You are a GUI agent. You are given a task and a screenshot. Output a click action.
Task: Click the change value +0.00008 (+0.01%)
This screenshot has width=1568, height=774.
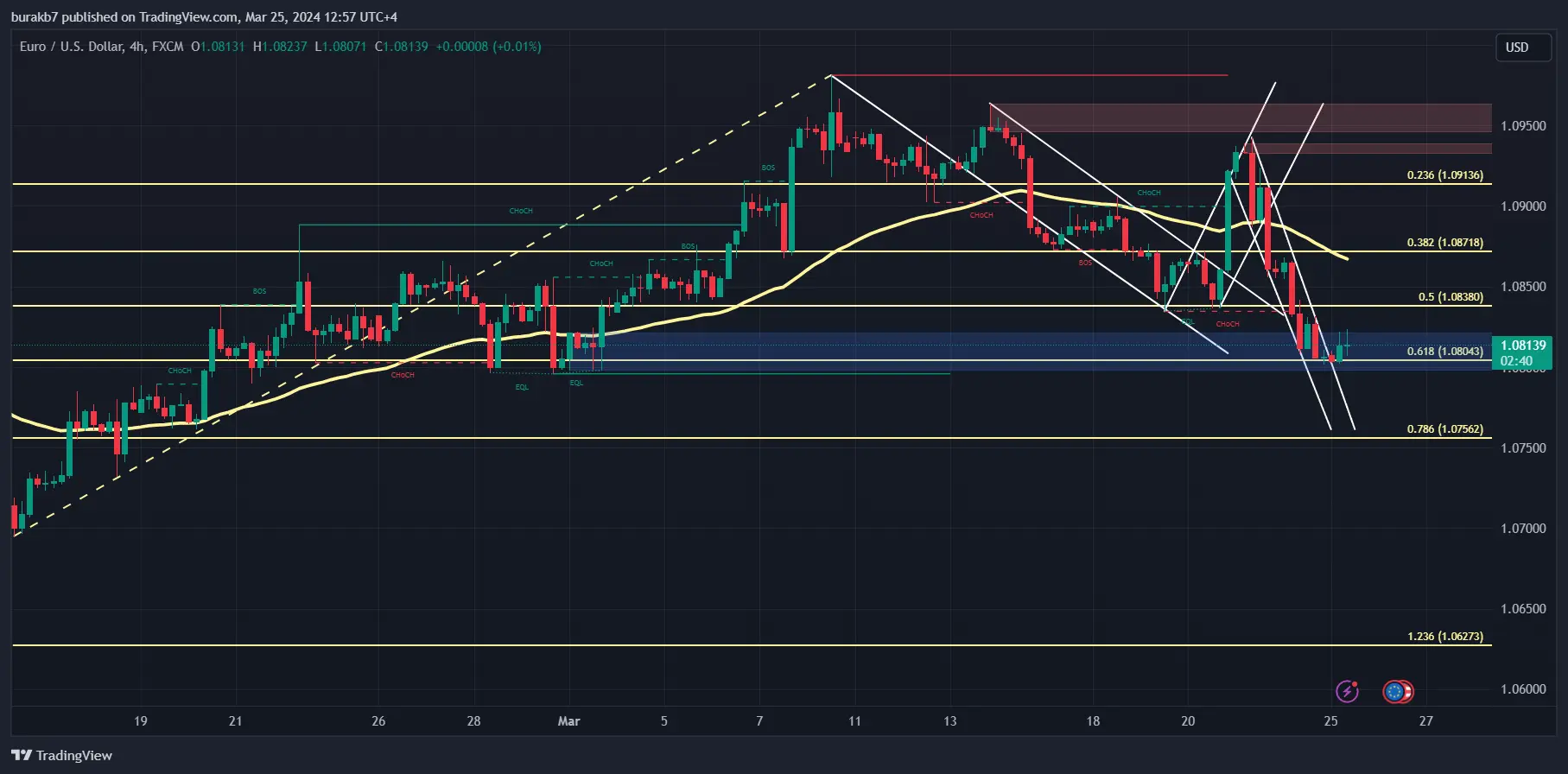(488, 47)
